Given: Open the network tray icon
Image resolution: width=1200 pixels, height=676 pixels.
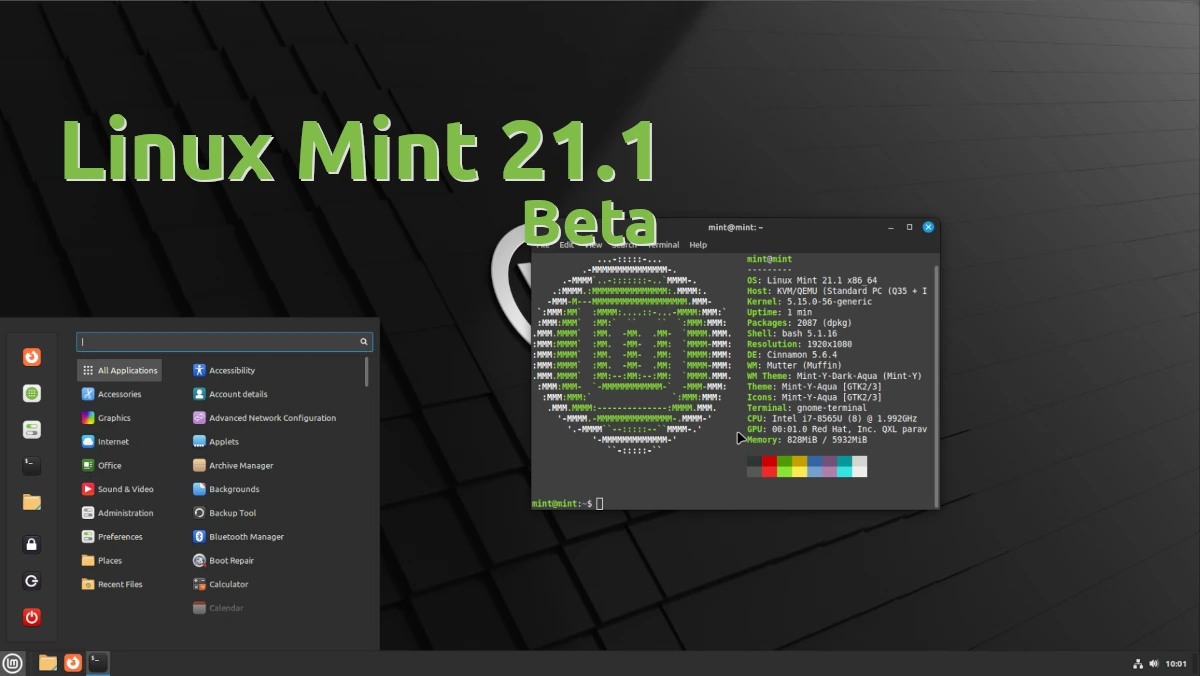Looking at the screenshot, I should coord(1137,663).
